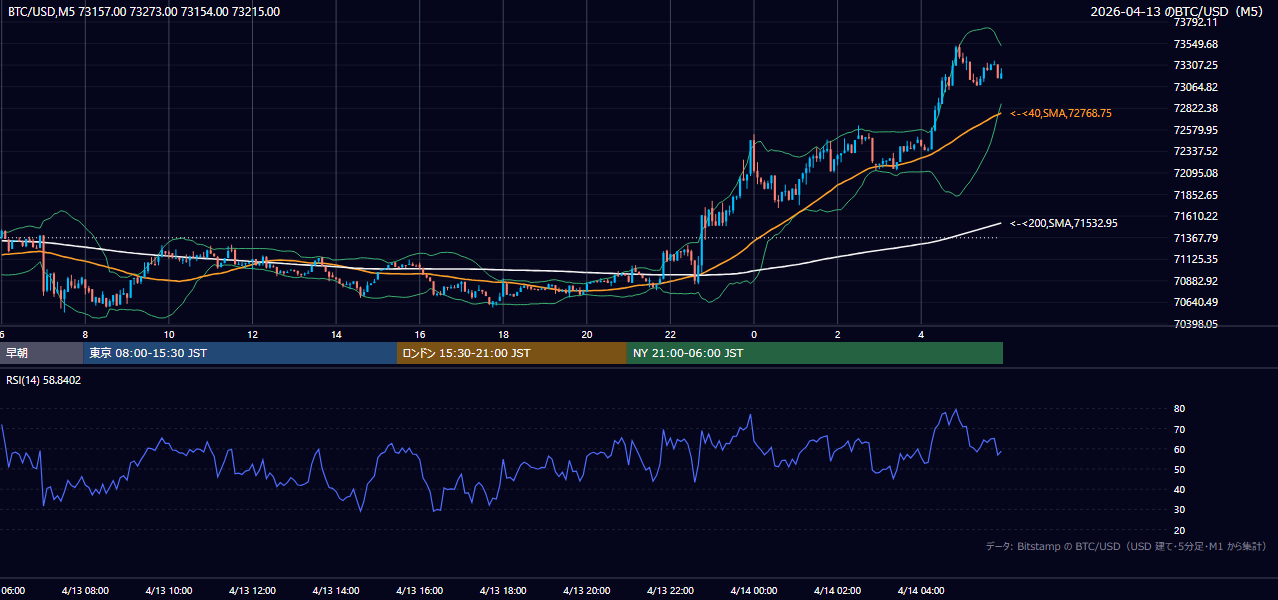Click the Bitstamp data source note
The height and width of the screenshot is (600, 1278).
pos(1126,546)
